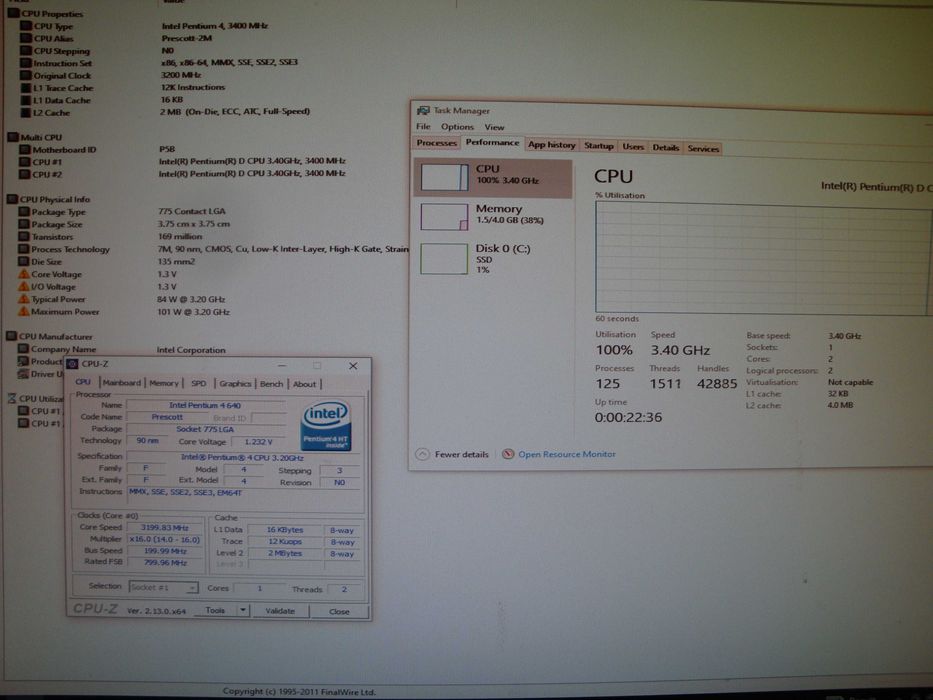
Task: Click the CPU-Z title bar icon
Action: tap(72, 364)
